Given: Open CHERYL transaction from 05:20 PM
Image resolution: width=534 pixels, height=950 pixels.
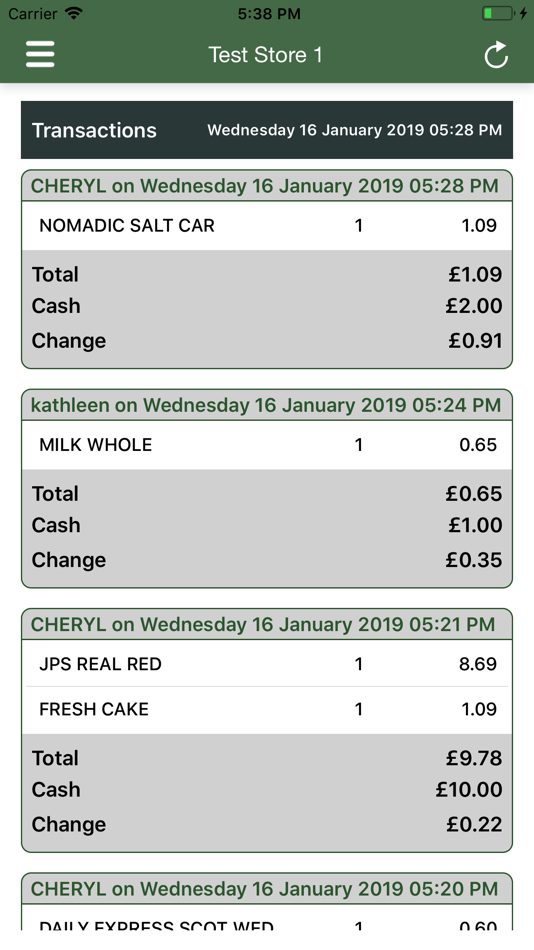Looking at the screenshot, I should click(x=265, y=889).
